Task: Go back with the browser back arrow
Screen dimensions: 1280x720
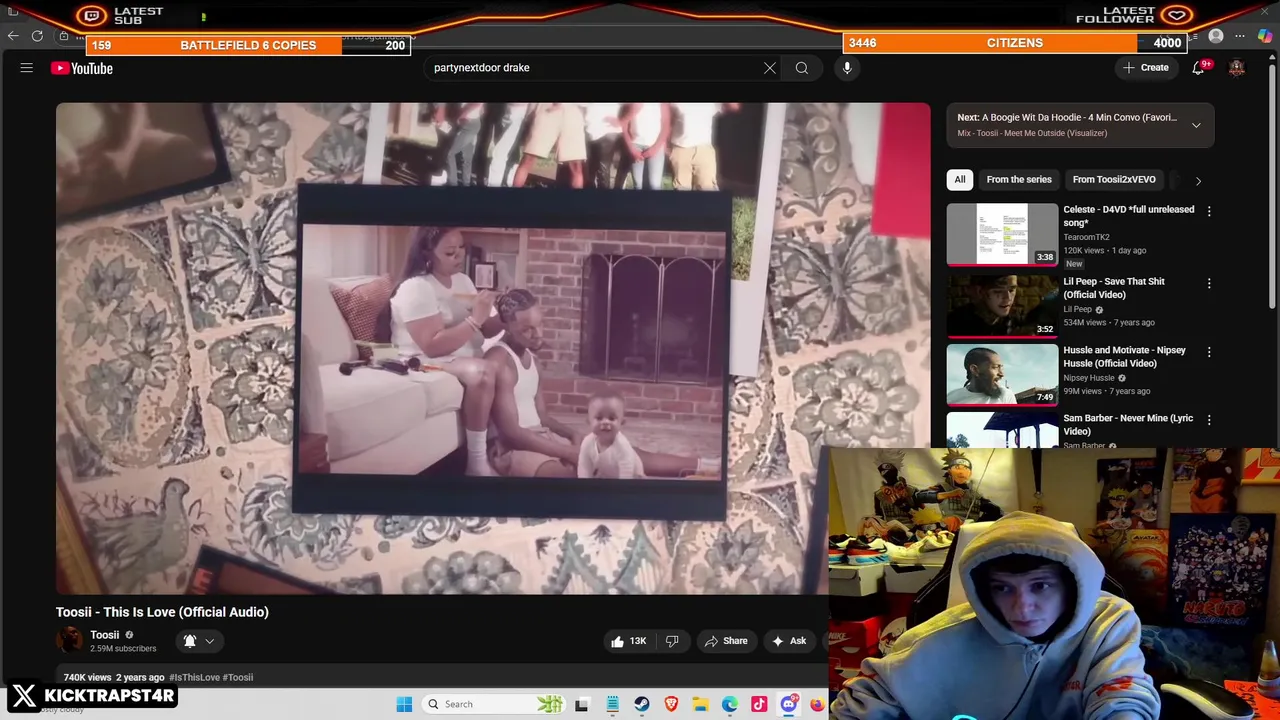Action: click(x=13, y=36)
